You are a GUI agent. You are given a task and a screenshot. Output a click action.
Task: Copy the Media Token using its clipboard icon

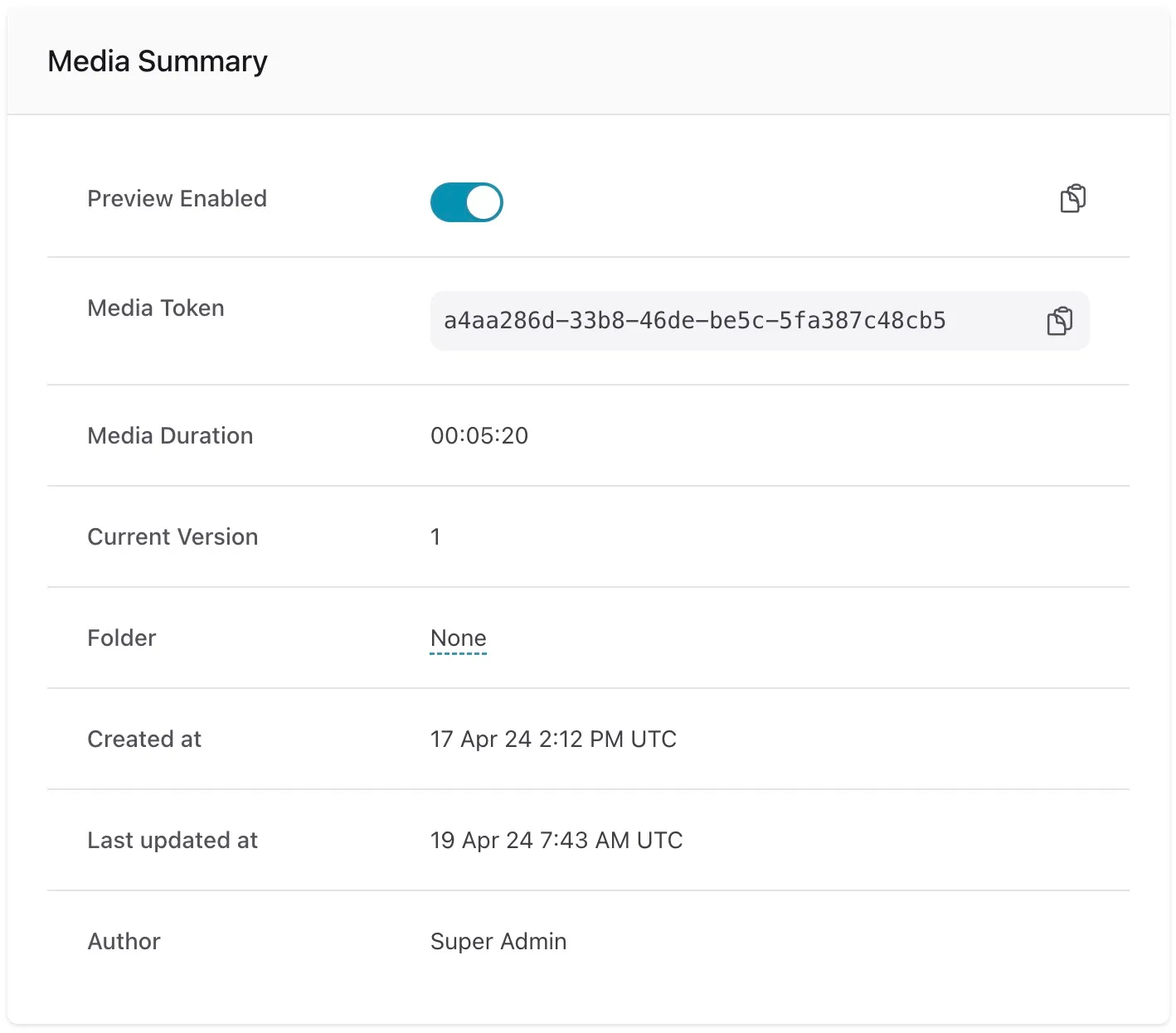[x=1059, y=321]
